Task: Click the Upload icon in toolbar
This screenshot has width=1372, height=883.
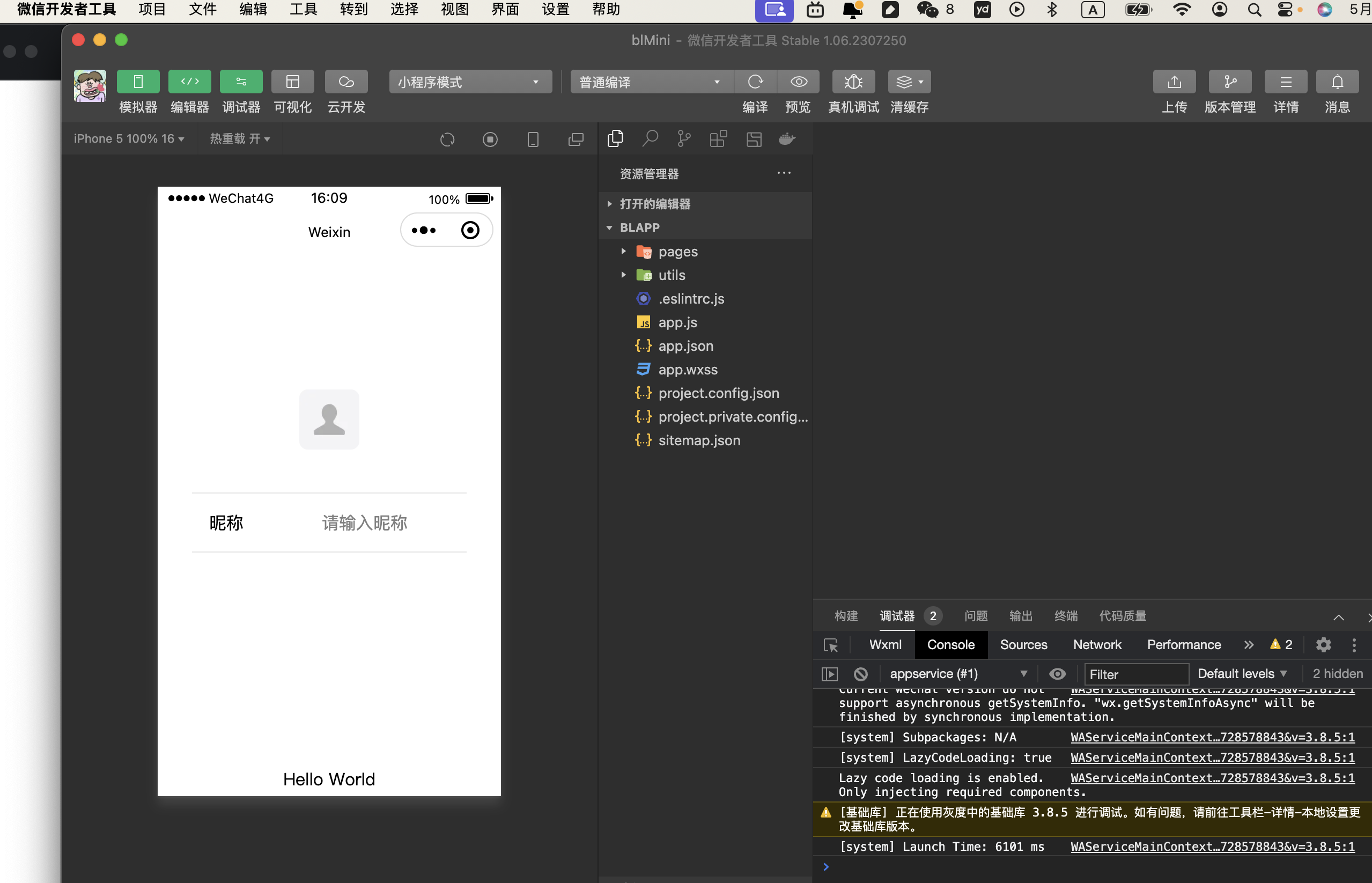Action: click(1174, 82)
